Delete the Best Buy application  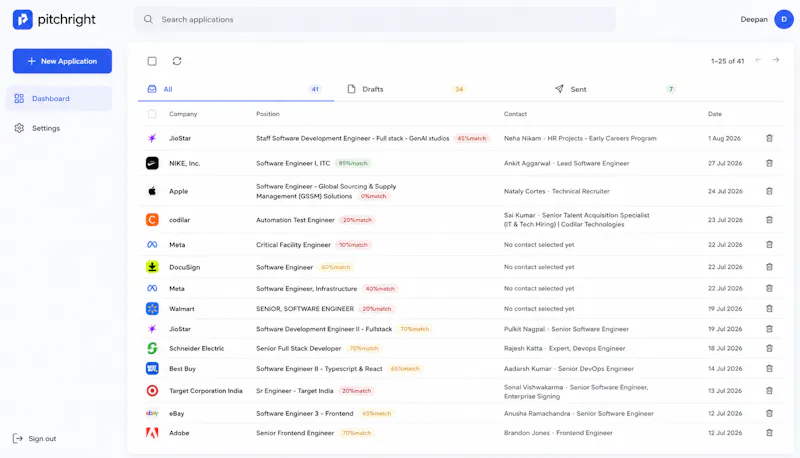pos(769,368)
